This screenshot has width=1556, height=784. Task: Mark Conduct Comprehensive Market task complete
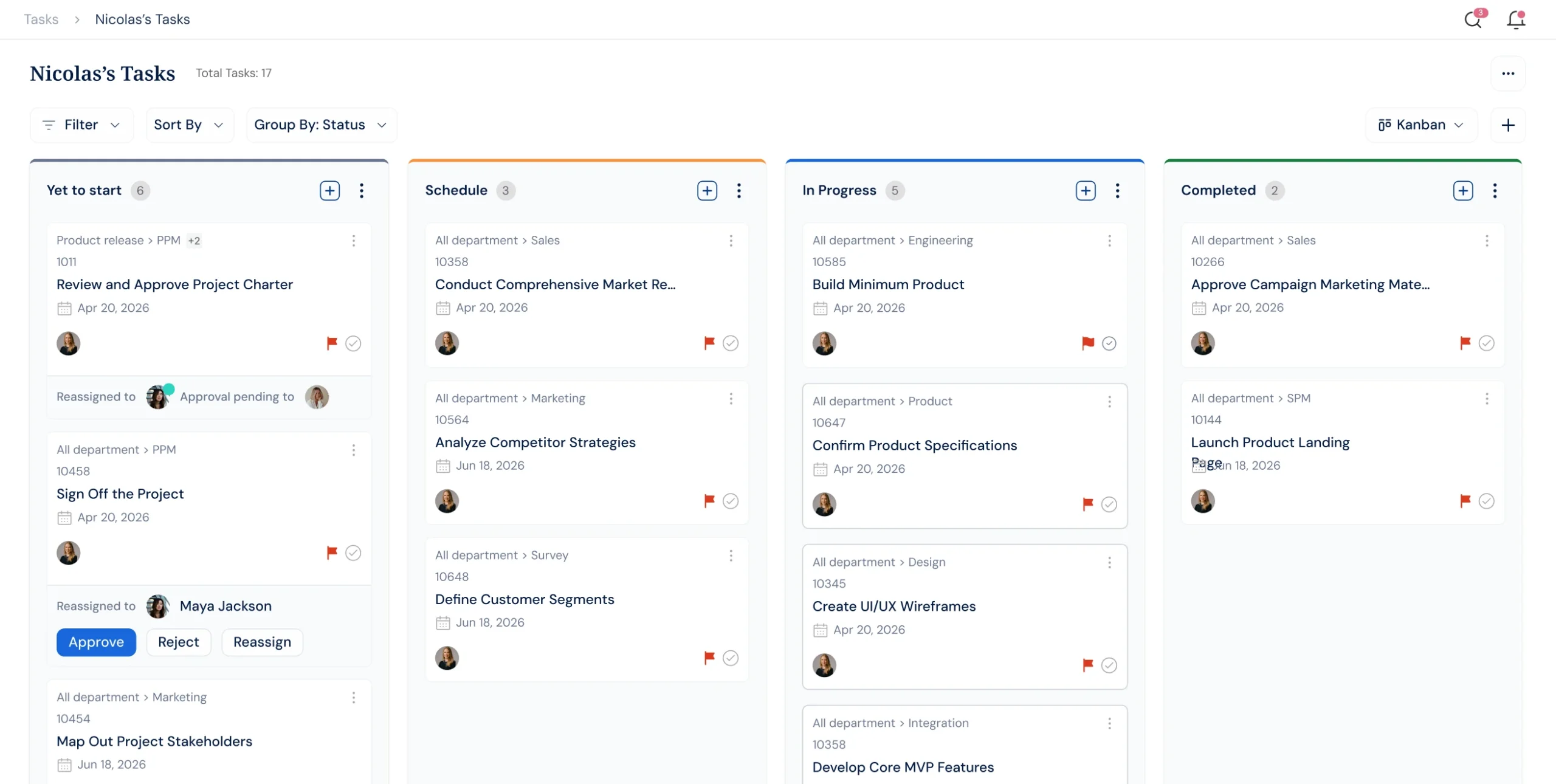731,343
